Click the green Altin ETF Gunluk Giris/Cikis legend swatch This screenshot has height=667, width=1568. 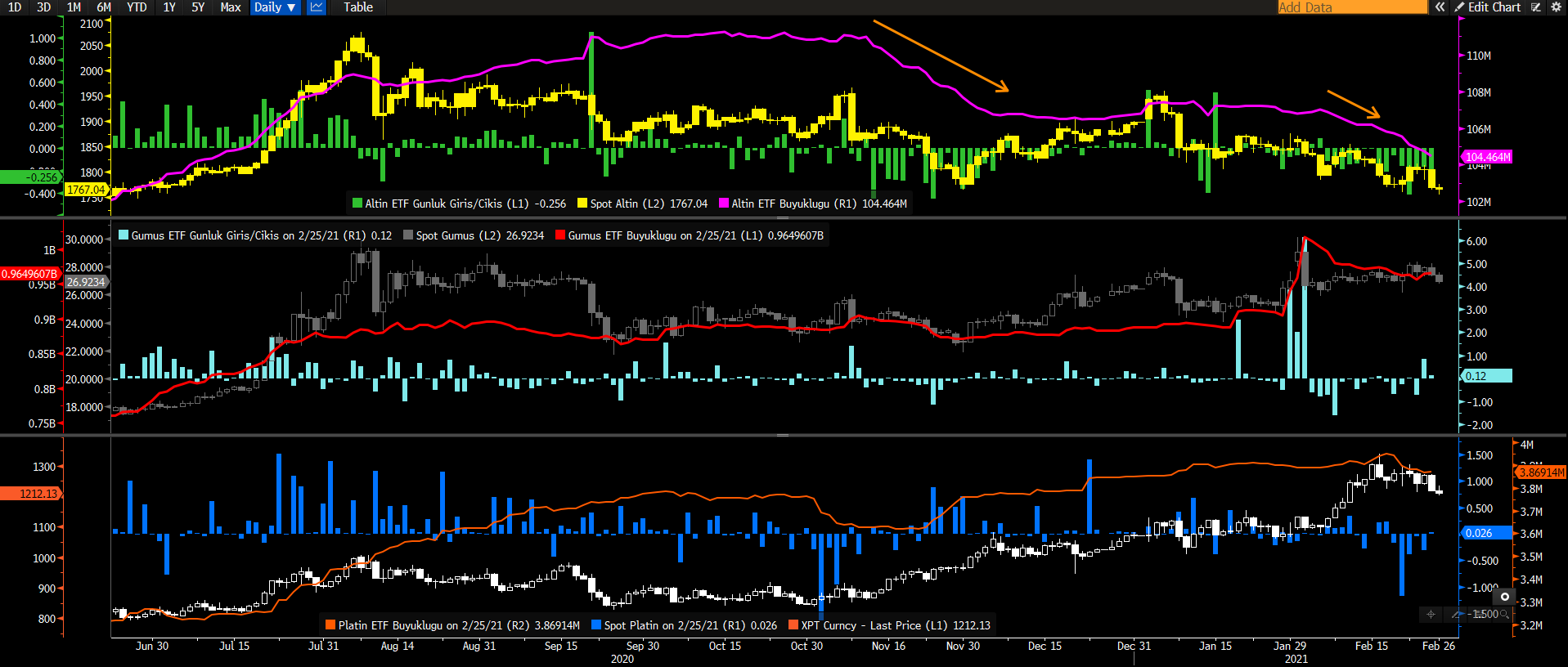[x=357, y=204]
